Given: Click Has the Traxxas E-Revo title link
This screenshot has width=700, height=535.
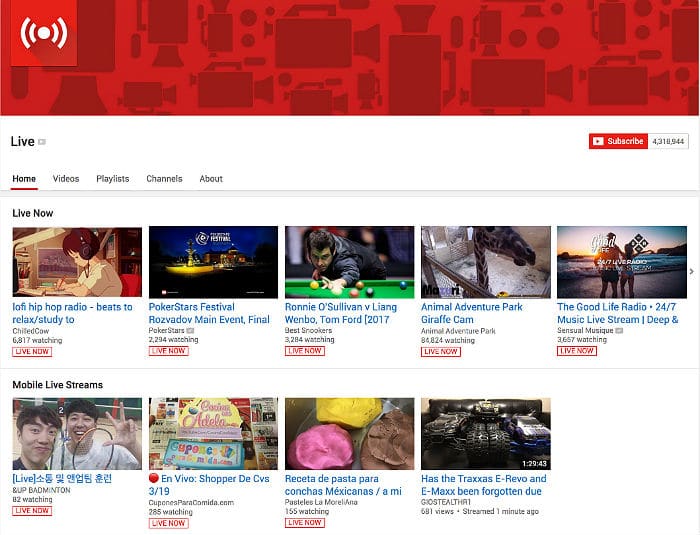Looking at the screenshot, I should tap(483, 485).
